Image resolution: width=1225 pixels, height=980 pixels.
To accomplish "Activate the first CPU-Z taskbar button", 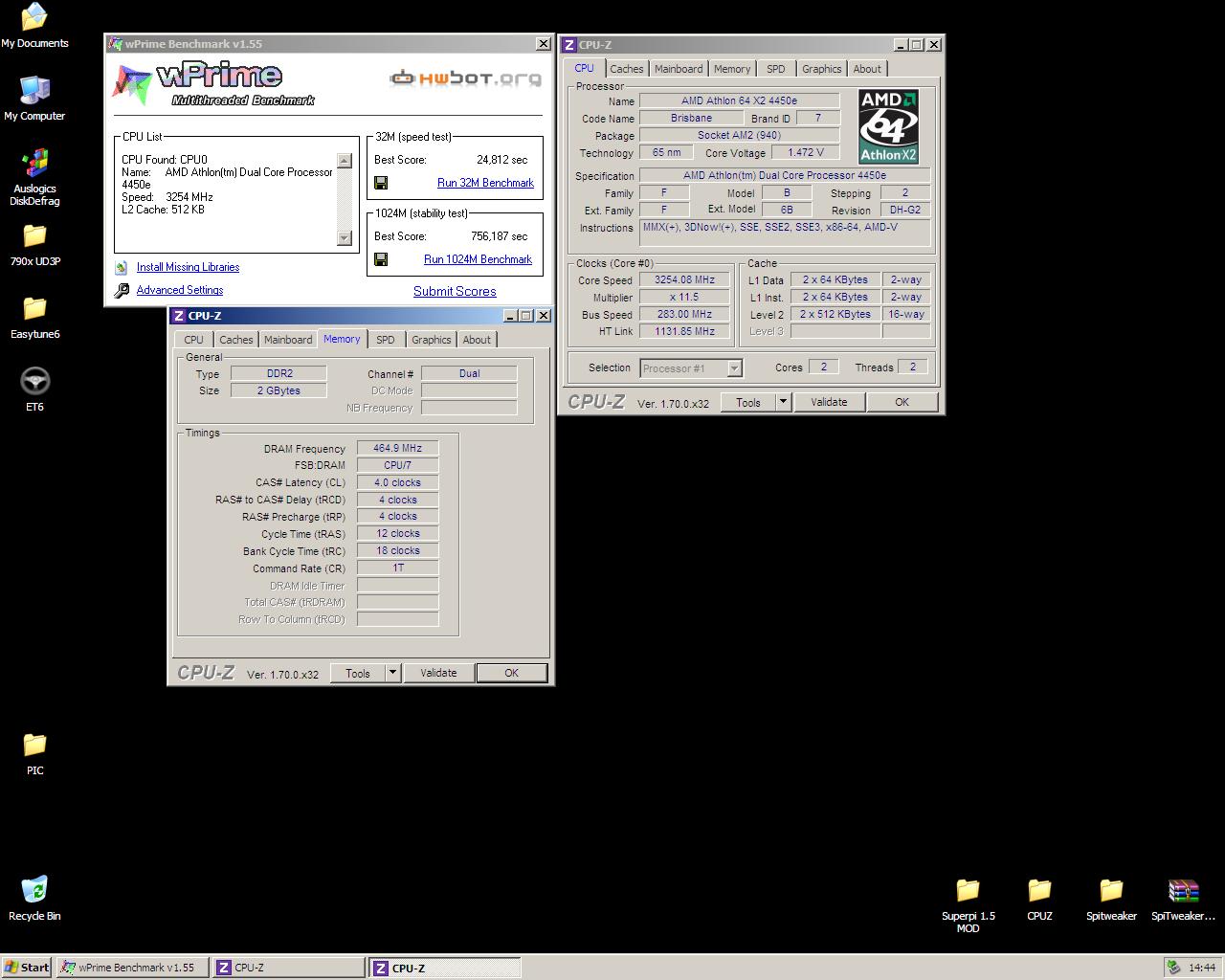I will coord(288,968).
